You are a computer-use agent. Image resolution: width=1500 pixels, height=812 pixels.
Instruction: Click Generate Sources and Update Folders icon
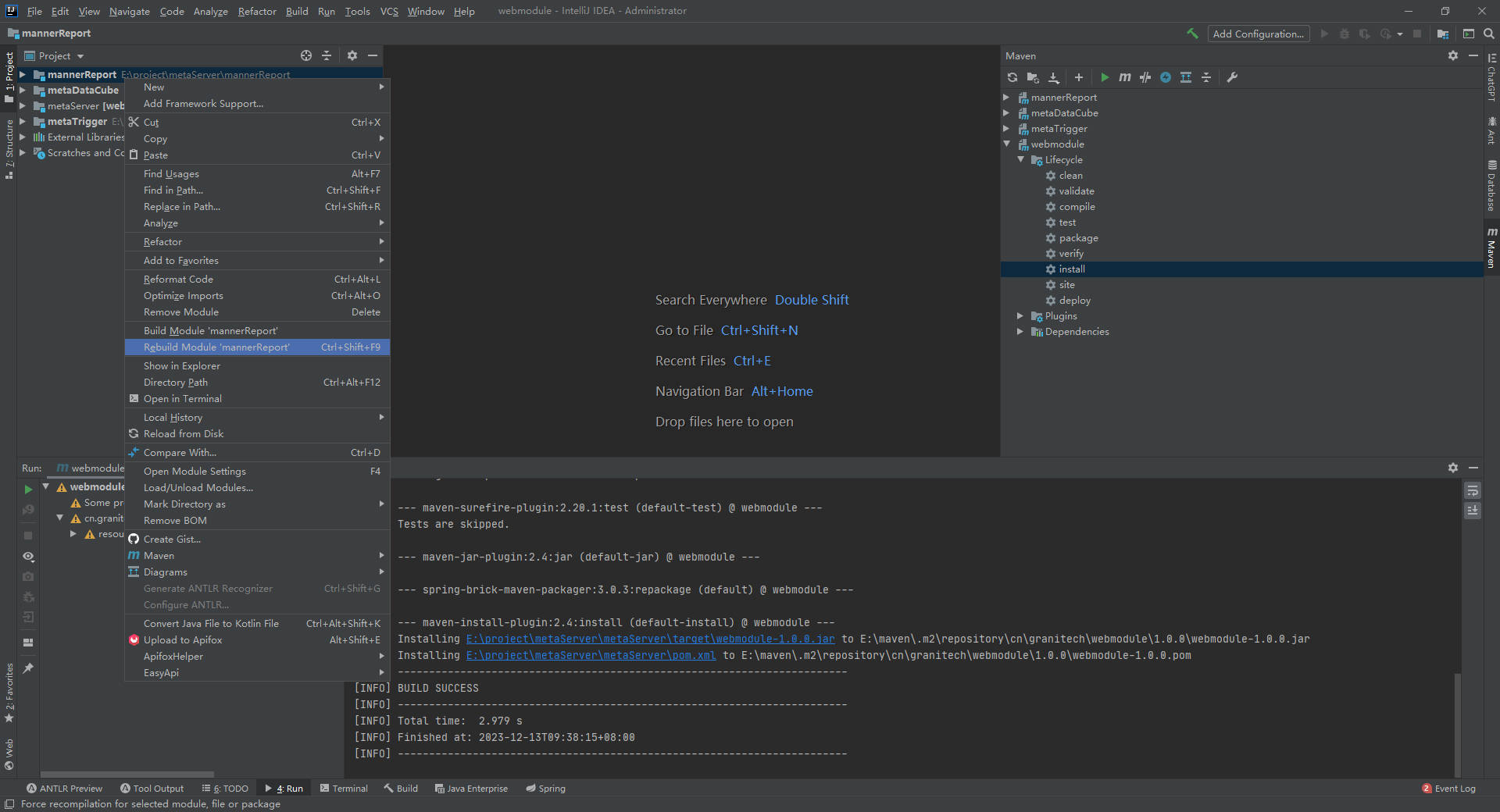click(x=1033, y=77)
